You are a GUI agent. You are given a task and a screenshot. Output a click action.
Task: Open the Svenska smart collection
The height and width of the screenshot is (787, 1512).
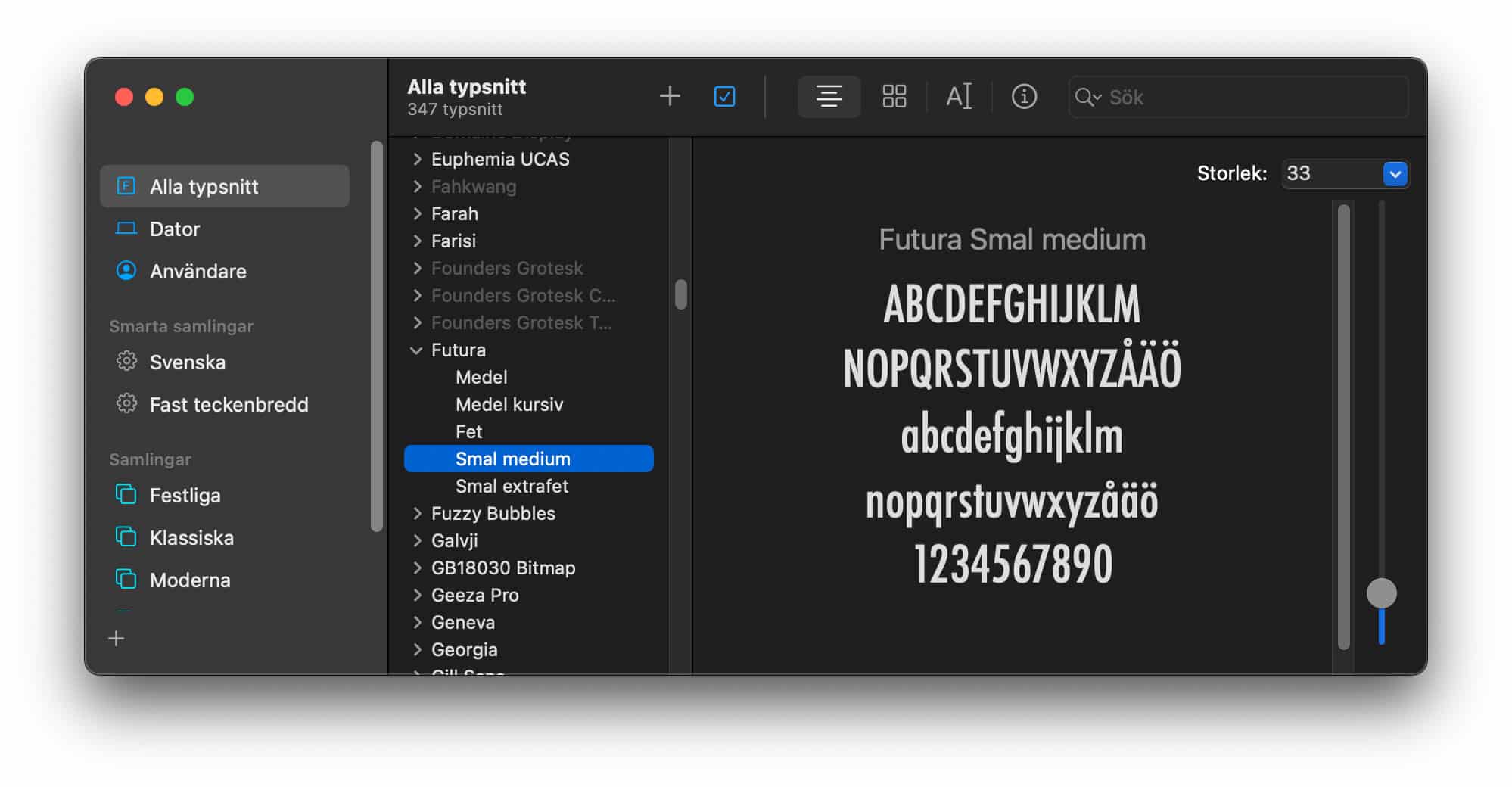pyautogui.click(x=225, y=362)
